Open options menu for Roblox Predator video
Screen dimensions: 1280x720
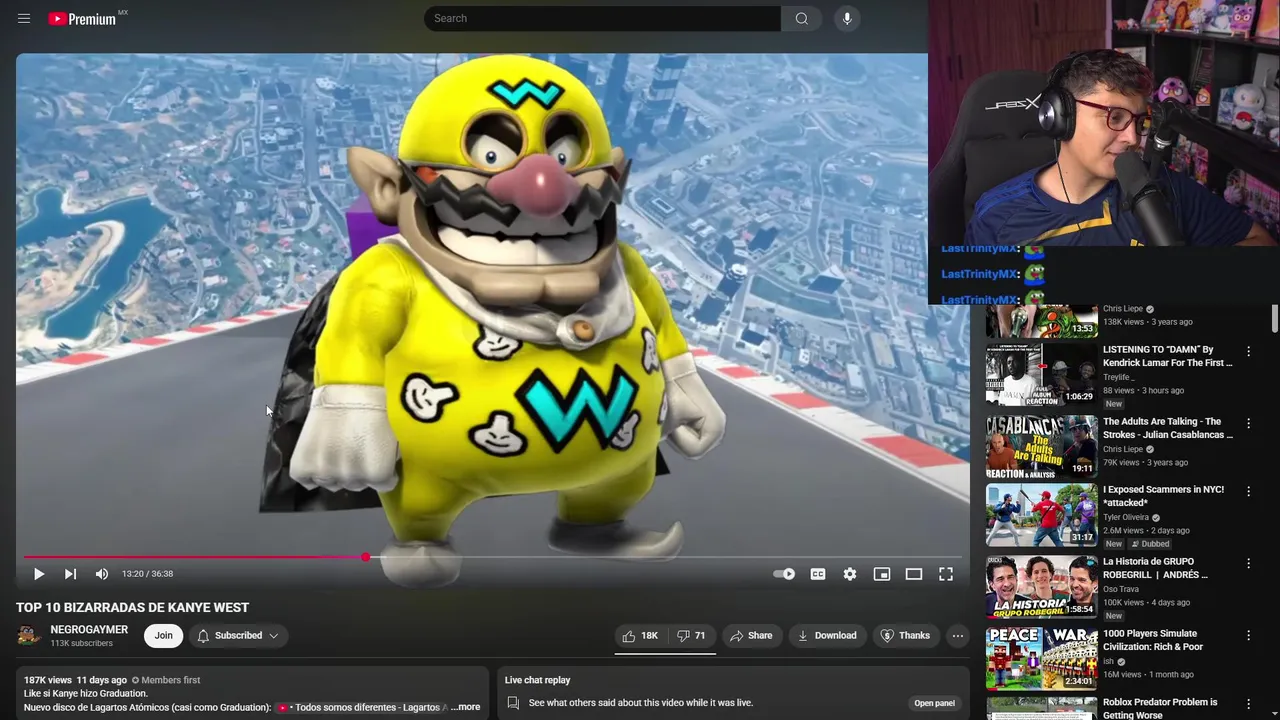[x=1248, y=704]
